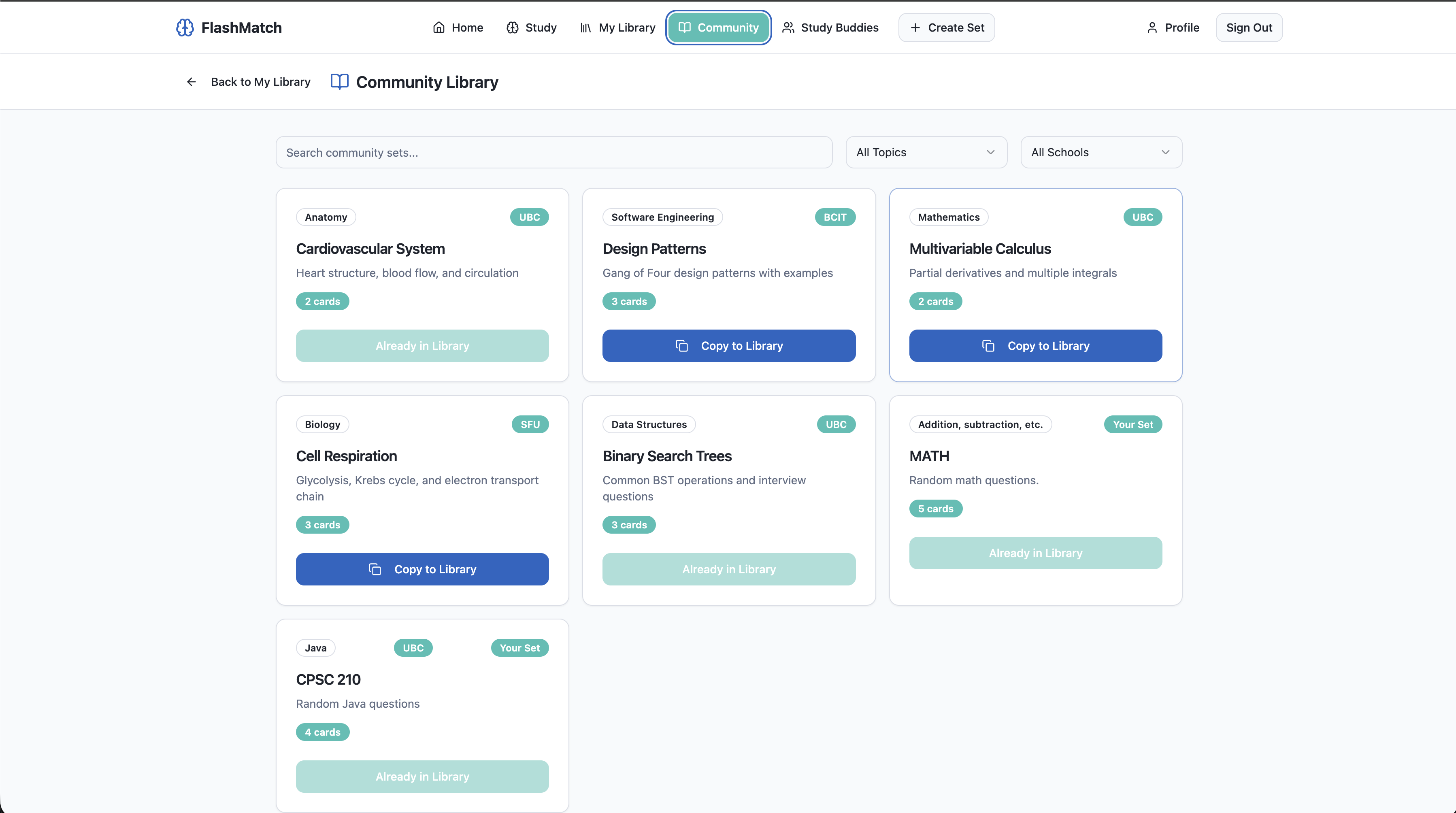Click the Home house icon
The height and width of the screenshot is (813, 1456).
pyautogui.click(x=439, y=27)
